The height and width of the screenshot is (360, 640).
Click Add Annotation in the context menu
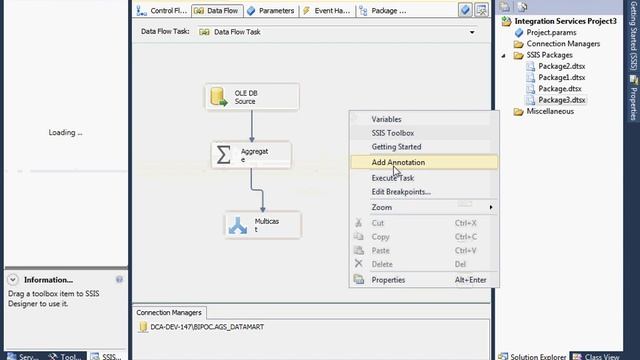tap(424, 162)
